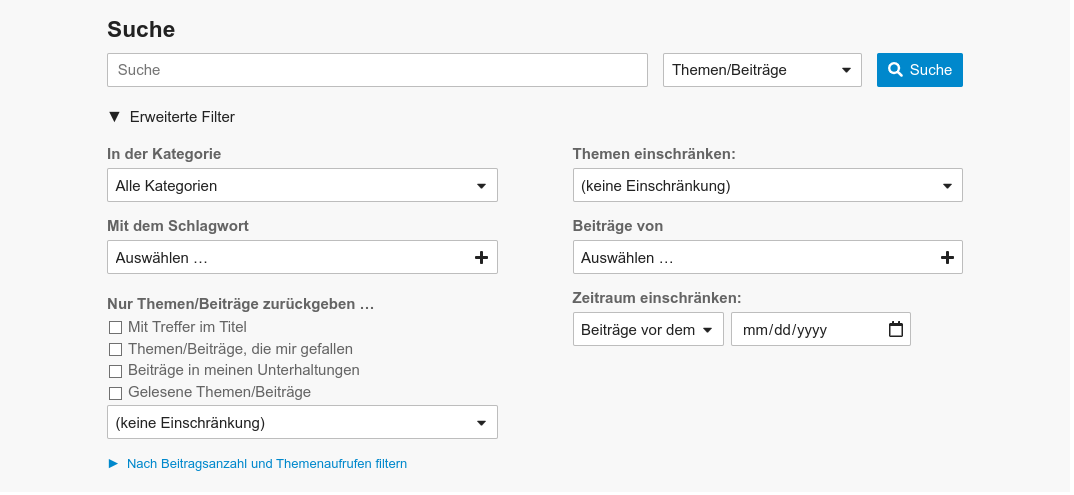Tick the Gelesene Themen/Beiträge checkbox
Screen dimensions: 1074x495
[116, 393]
